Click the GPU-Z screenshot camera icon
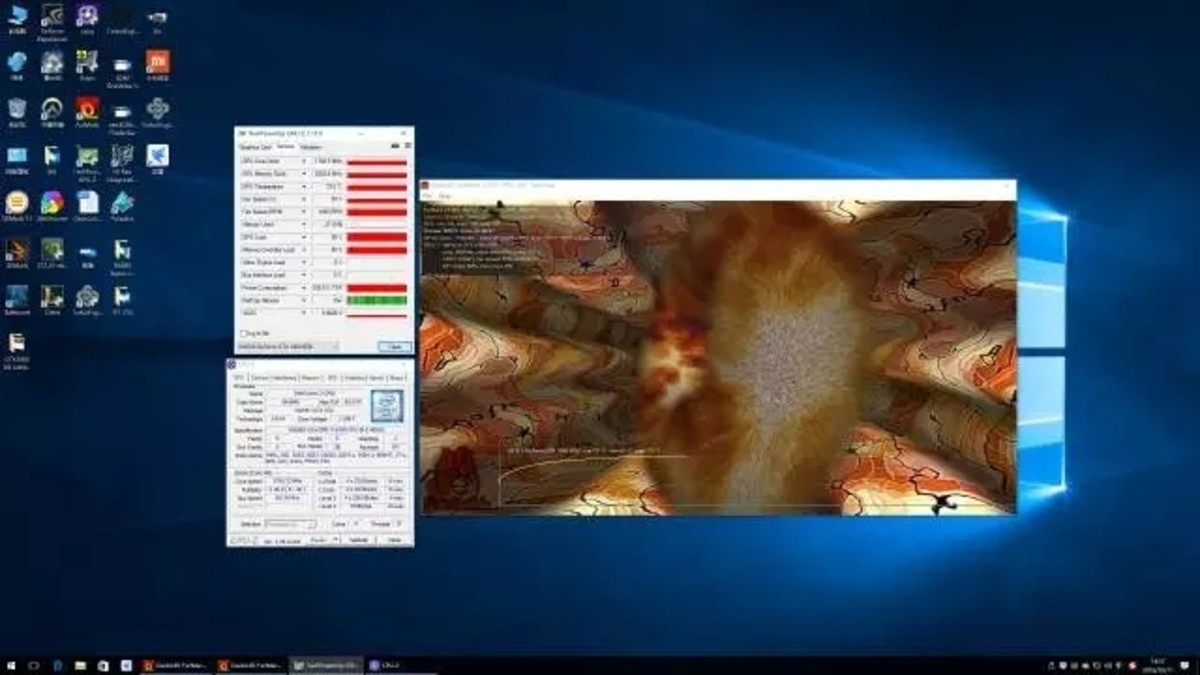The image size is (1200, 675). point(395,146)
